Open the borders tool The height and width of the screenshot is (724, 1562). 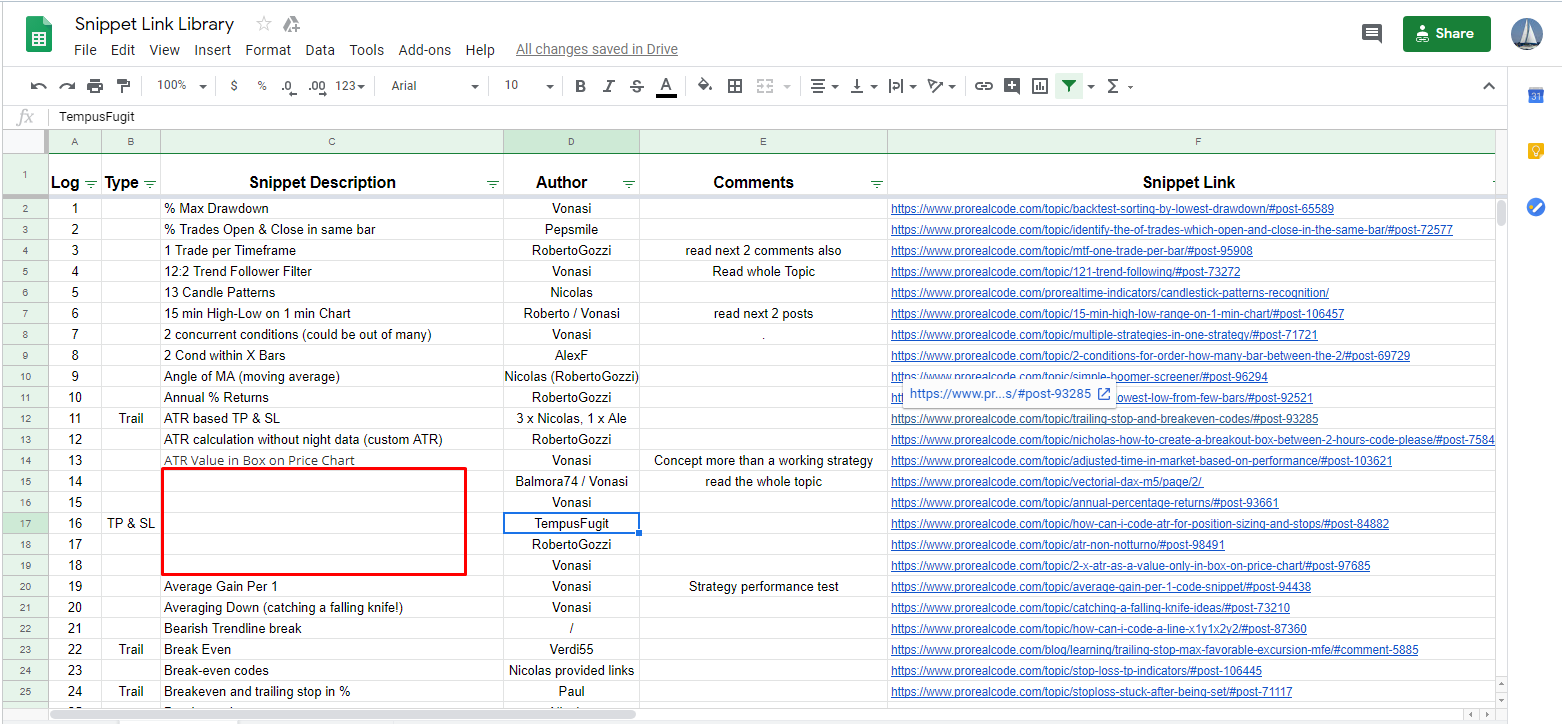(x=735, y=86)
